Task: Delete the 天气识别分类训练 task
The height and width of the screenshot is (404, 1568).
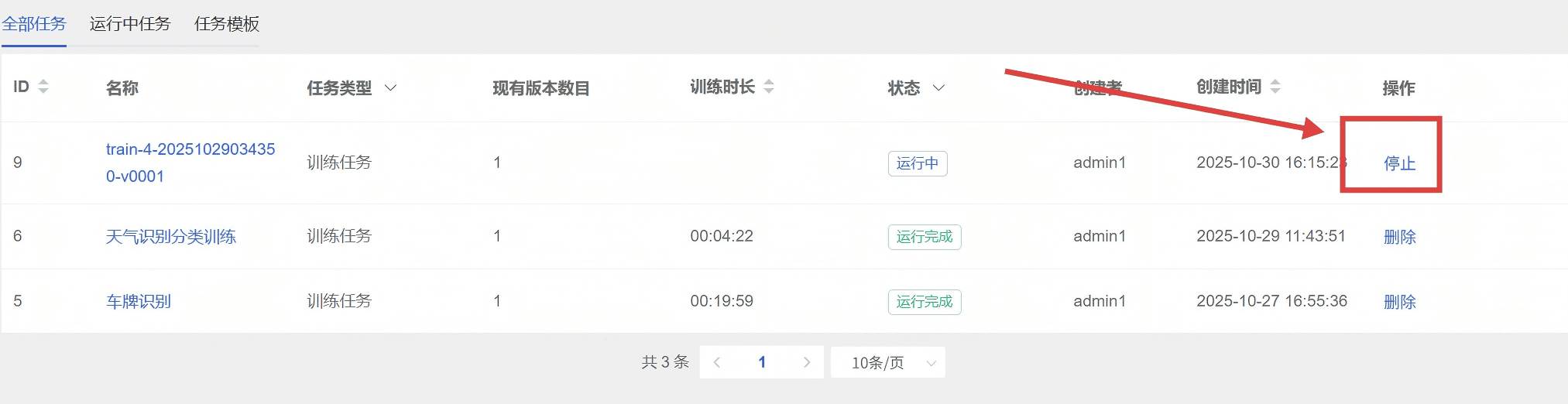Action: coord(1399,237)
